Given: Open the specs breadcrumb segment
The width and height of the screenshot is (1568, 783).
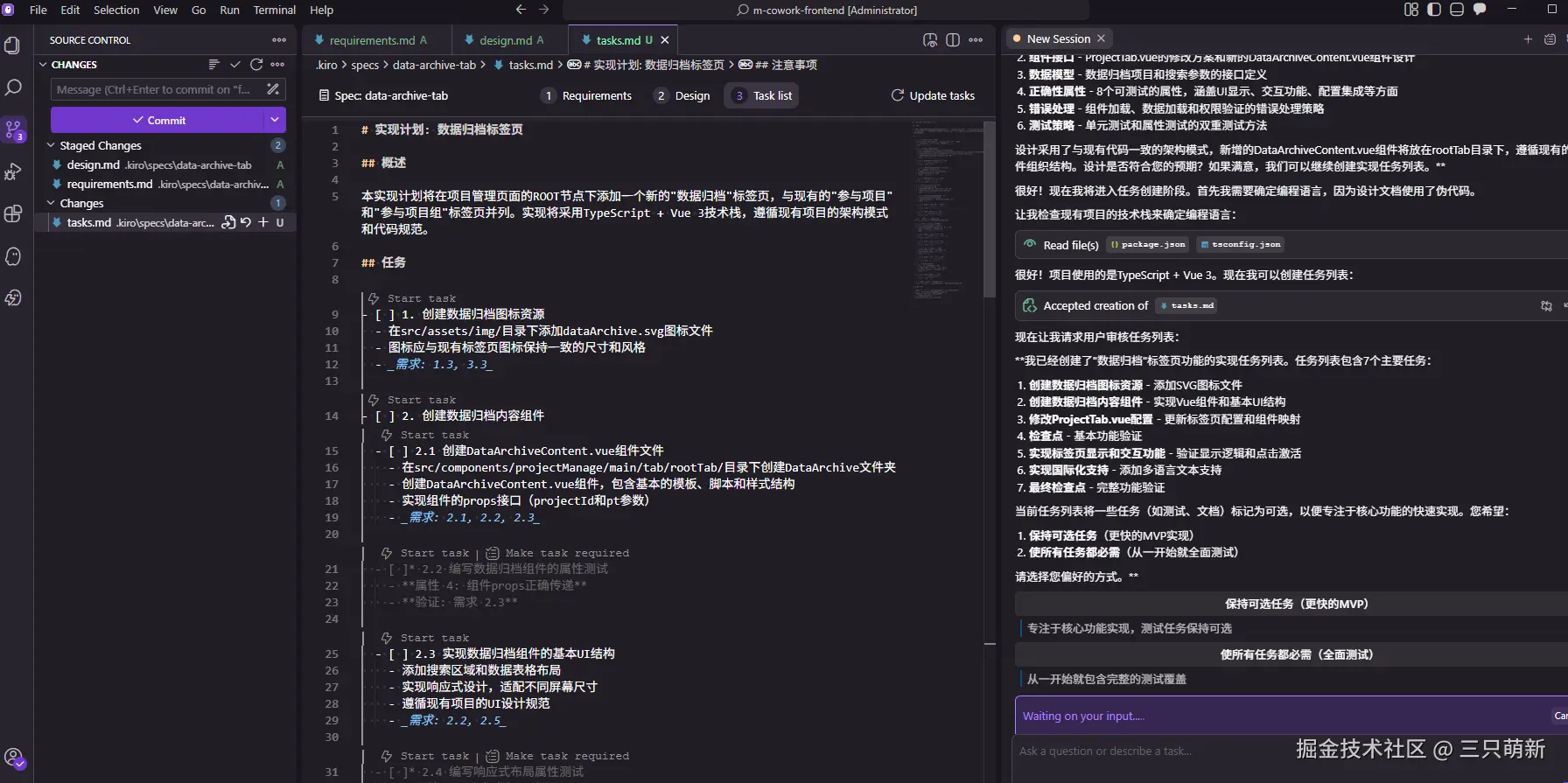Looking at the screenshot, I should pyautogui.click(x=365, y=65).
